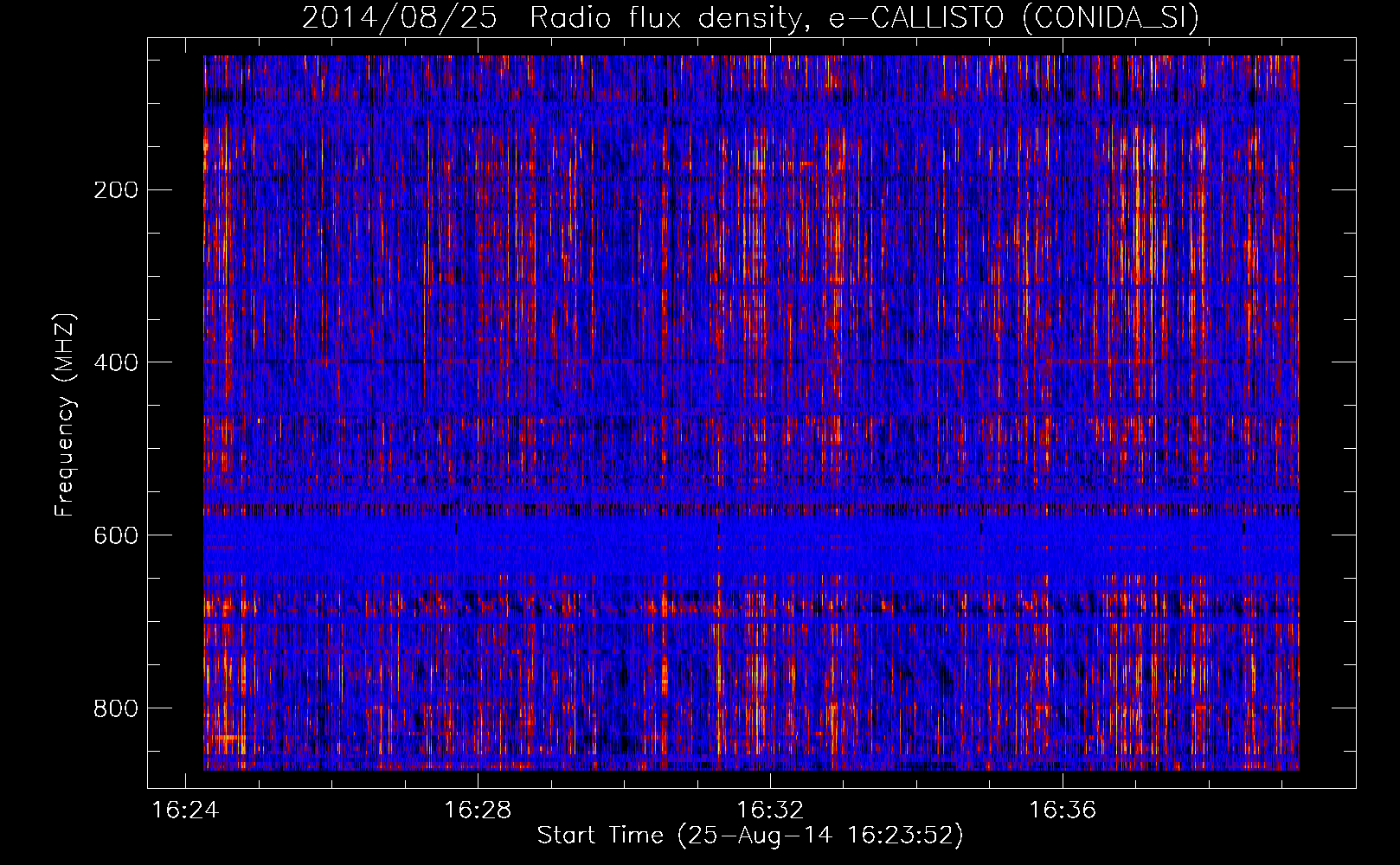Image resolution: width=1400 pixels, height=865 pixels.
Task: Click the 800 frequency tick label
Action: point(116,708)
